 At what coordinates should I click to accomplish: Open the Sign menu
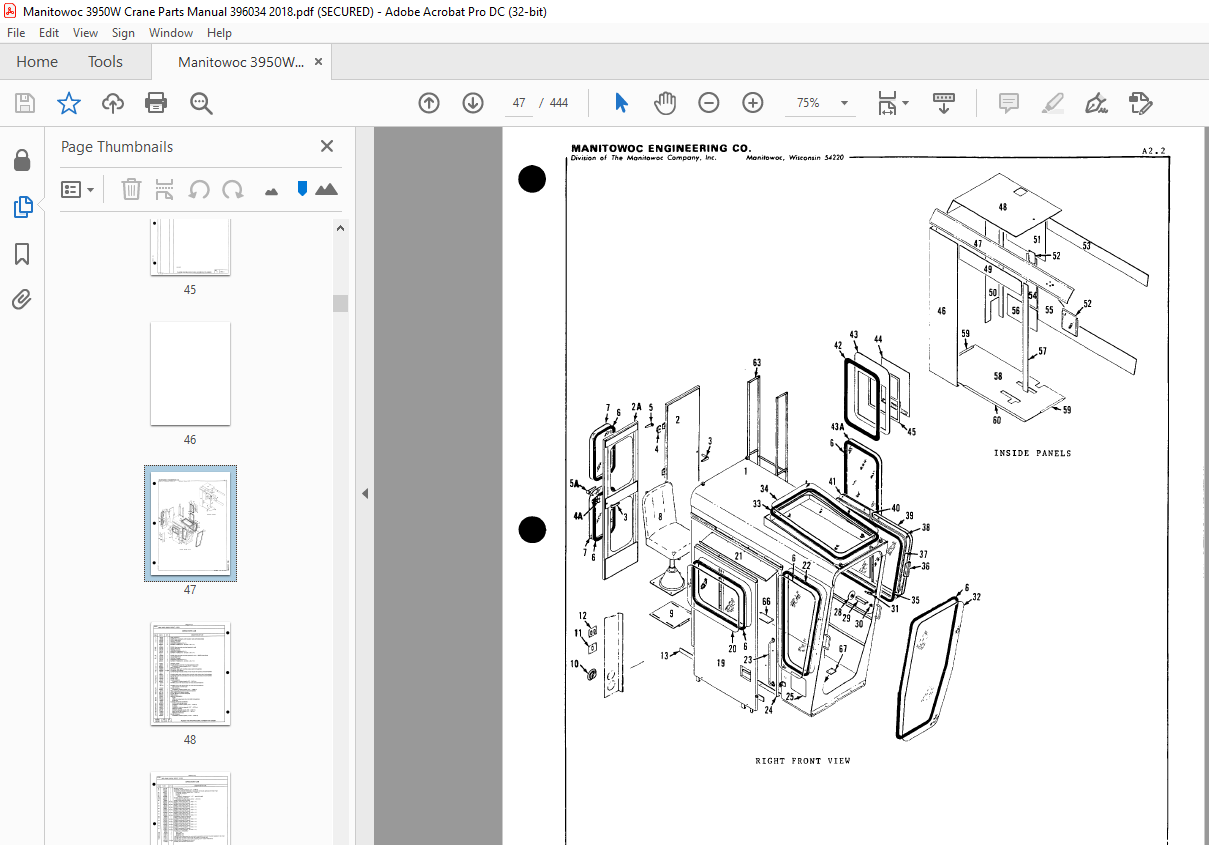[123, 33]
